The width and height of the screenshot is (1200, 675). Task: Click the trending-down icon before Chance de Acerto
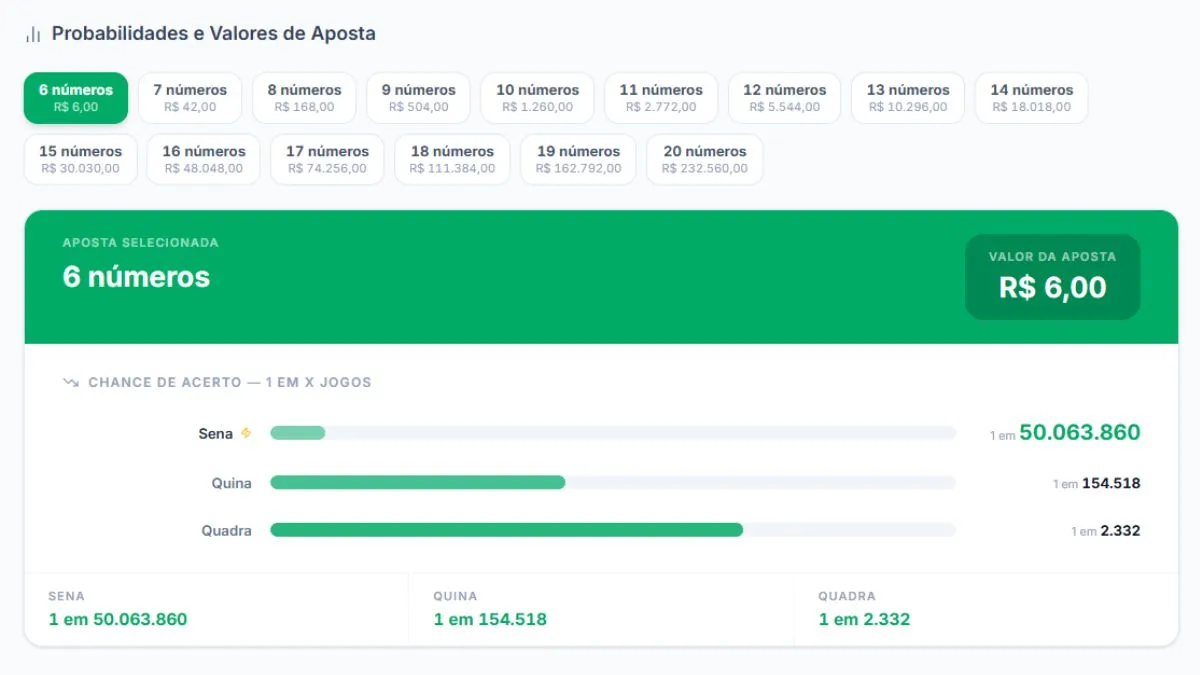tap(70, 382)
